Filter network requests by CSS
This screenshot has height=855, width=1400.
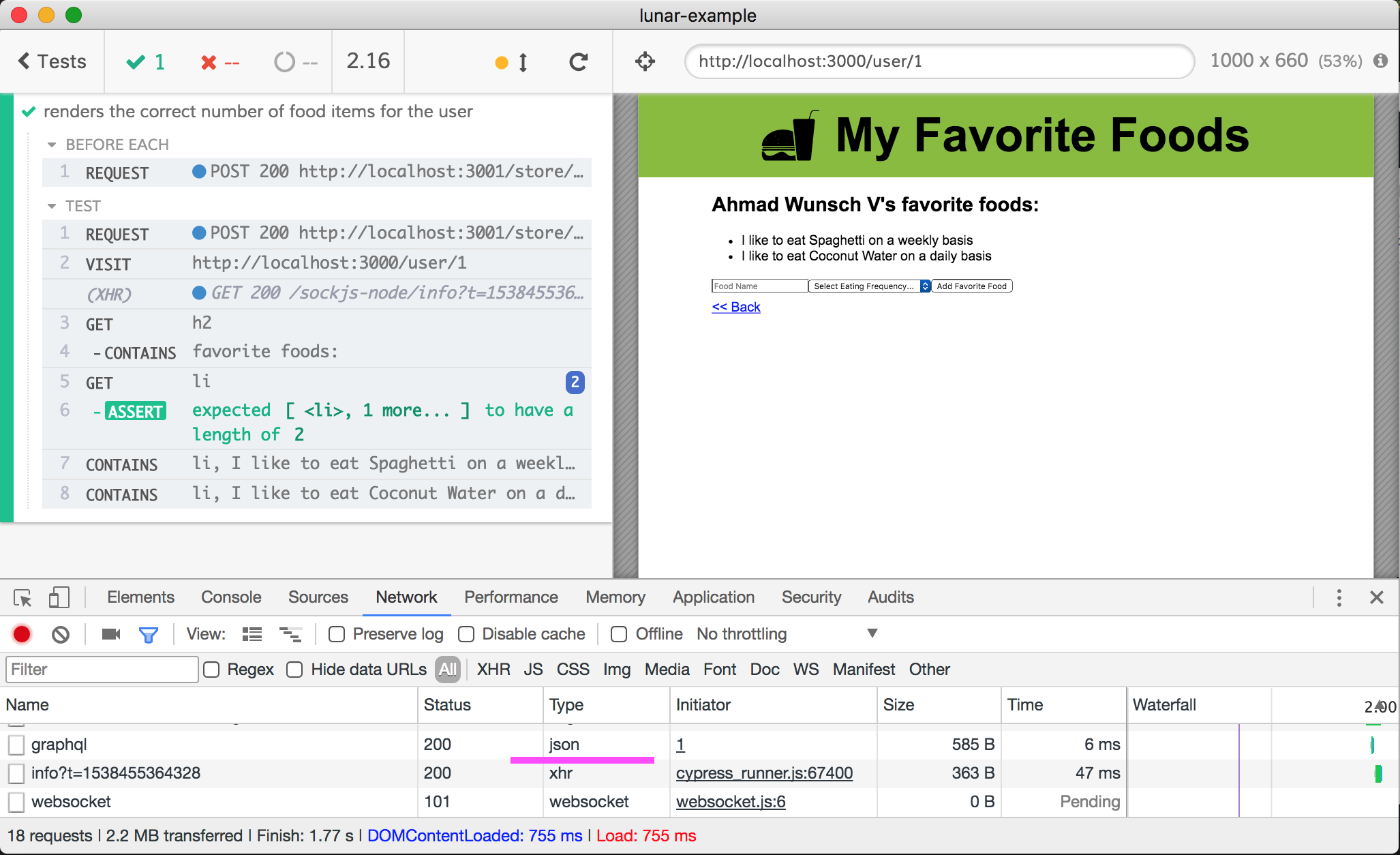[x=573, y=670]
